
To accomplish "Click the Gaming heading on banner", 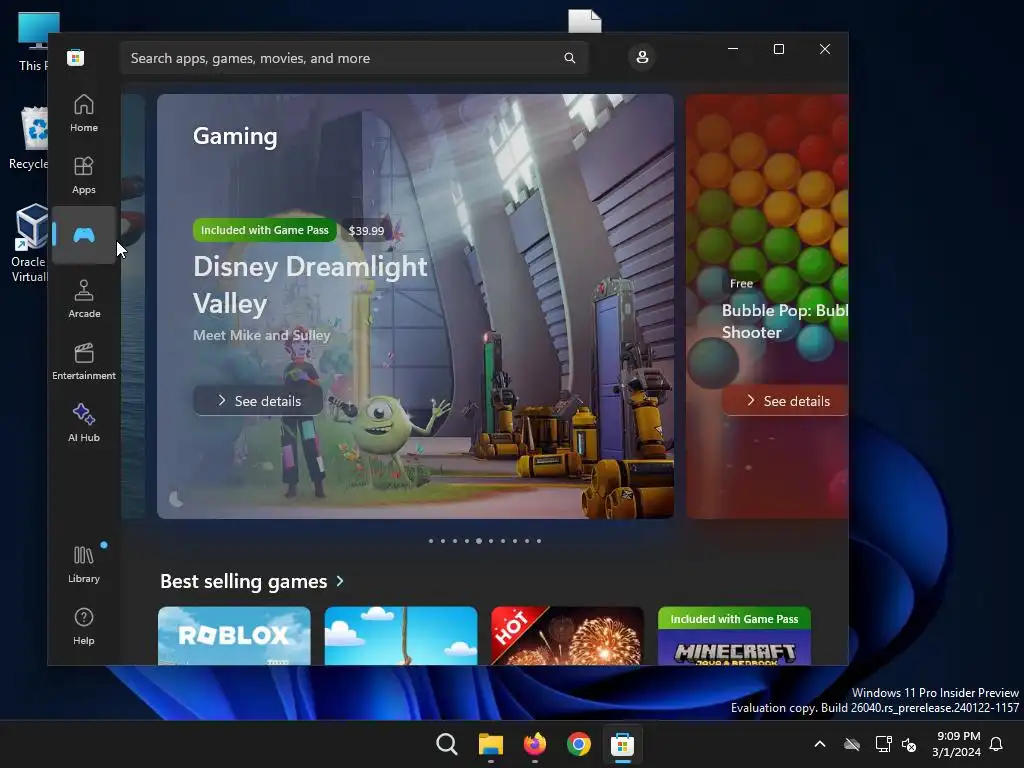I will click(x=235, y=136).
